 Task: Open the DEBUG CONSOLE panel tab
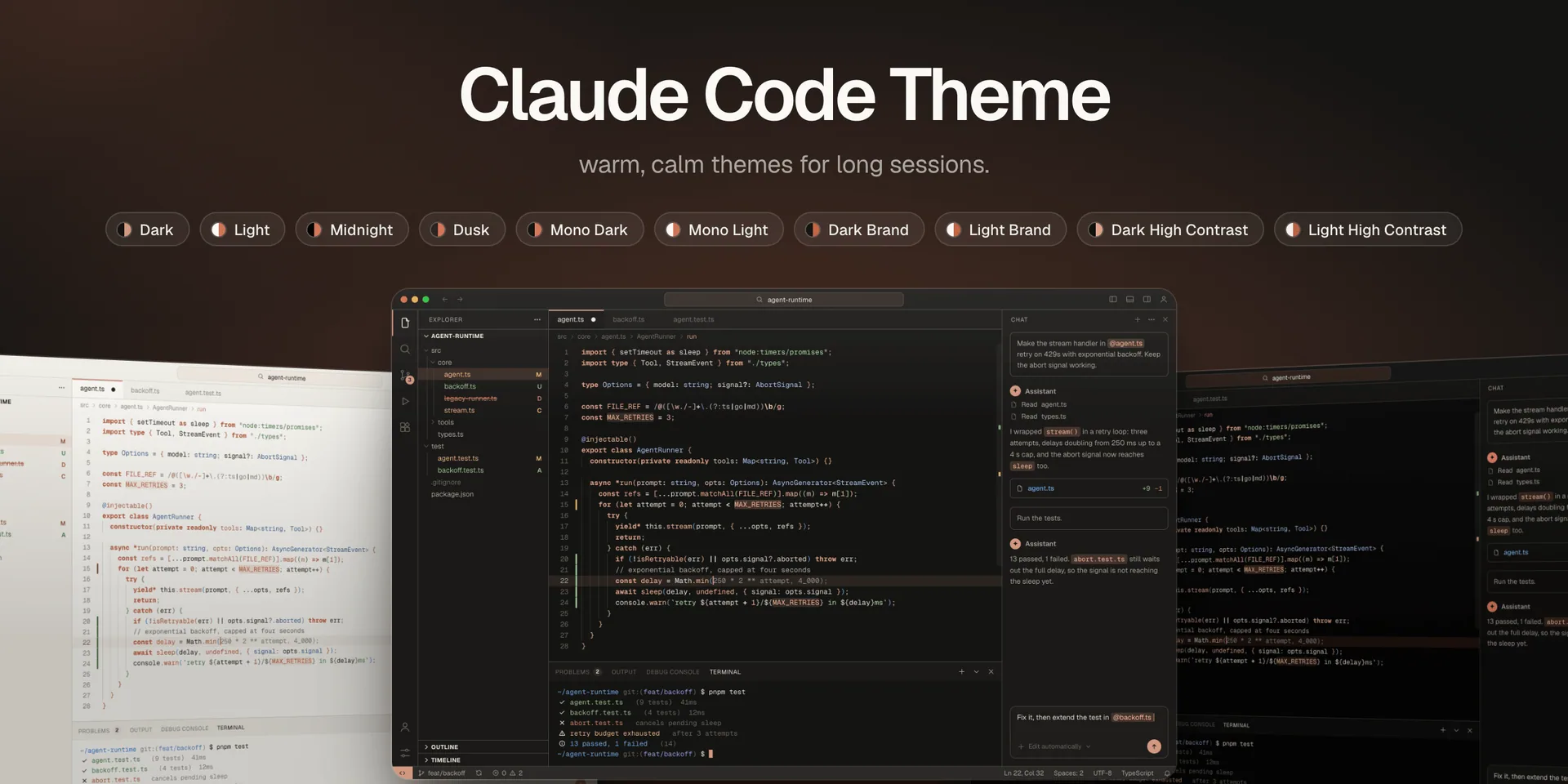coord(673,672)
